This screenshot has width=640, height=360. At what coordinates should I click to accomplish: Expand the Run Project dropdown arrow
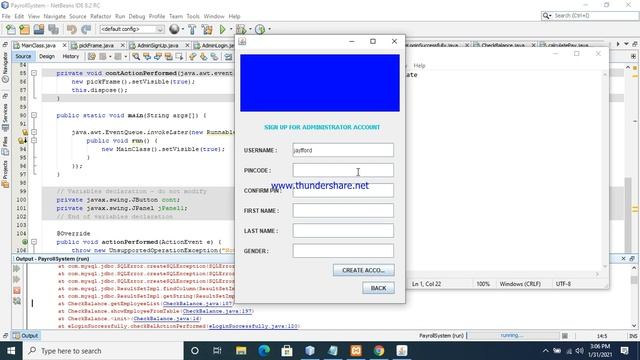click(x=231, y=29)
